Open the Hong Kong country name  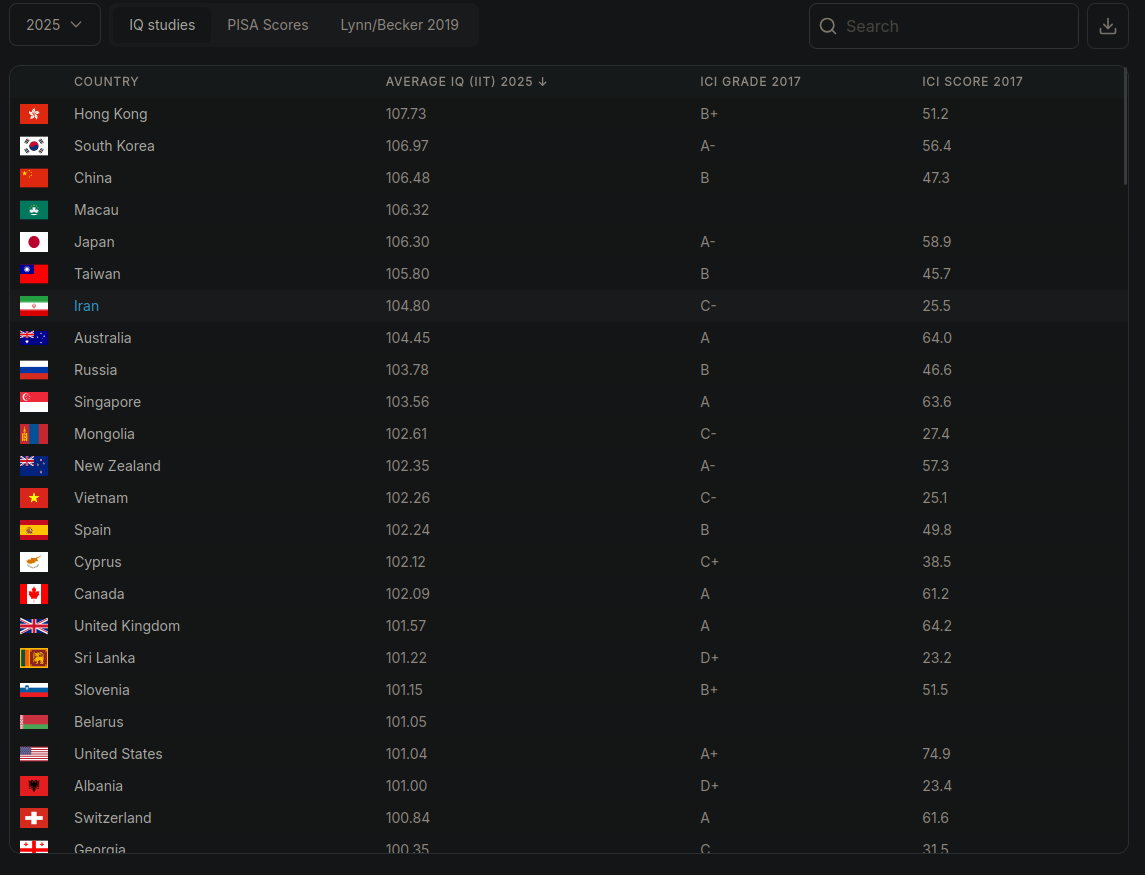110,114
